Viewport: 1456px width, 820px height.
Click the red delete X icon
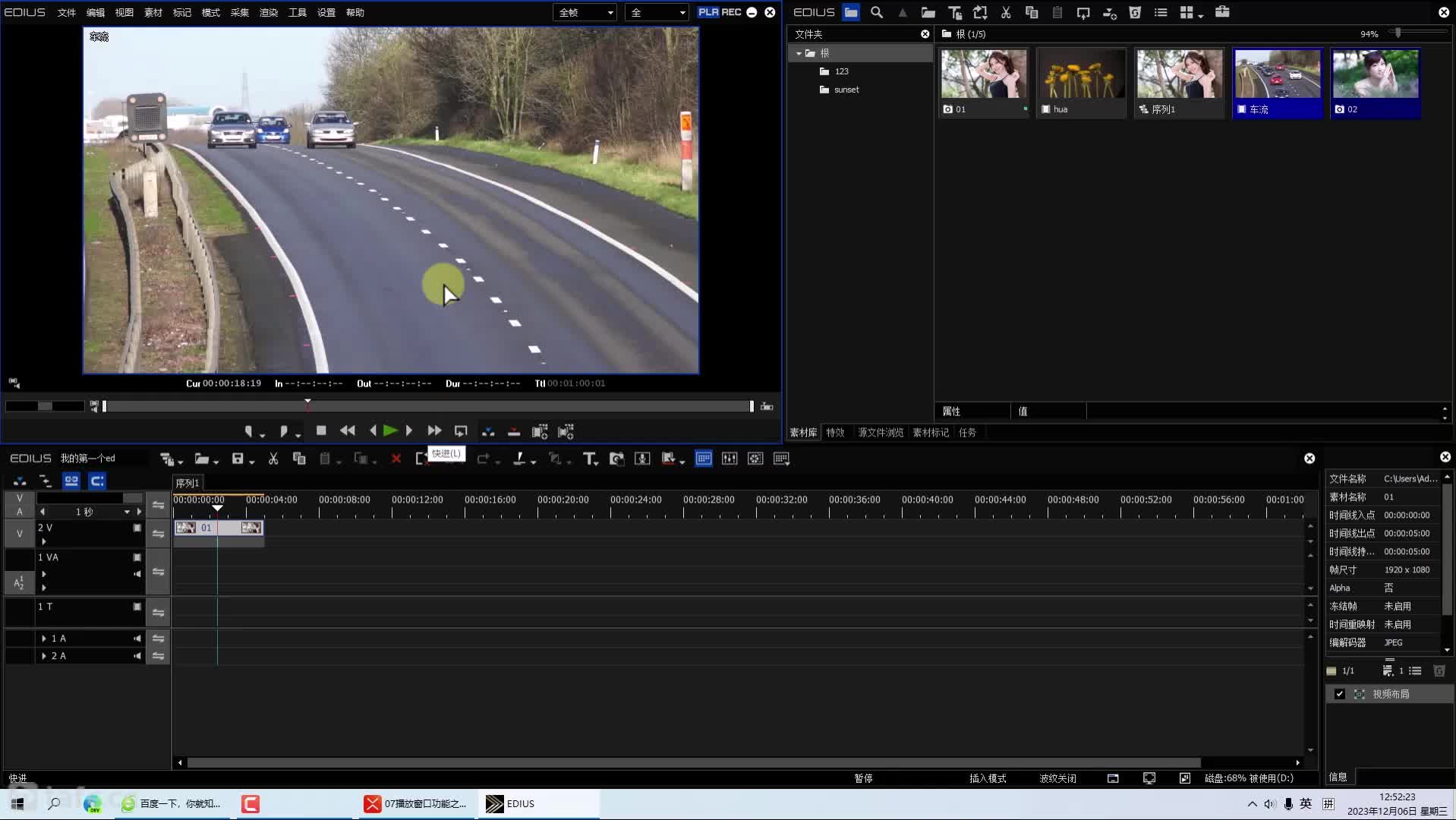(x=396, y=459)
